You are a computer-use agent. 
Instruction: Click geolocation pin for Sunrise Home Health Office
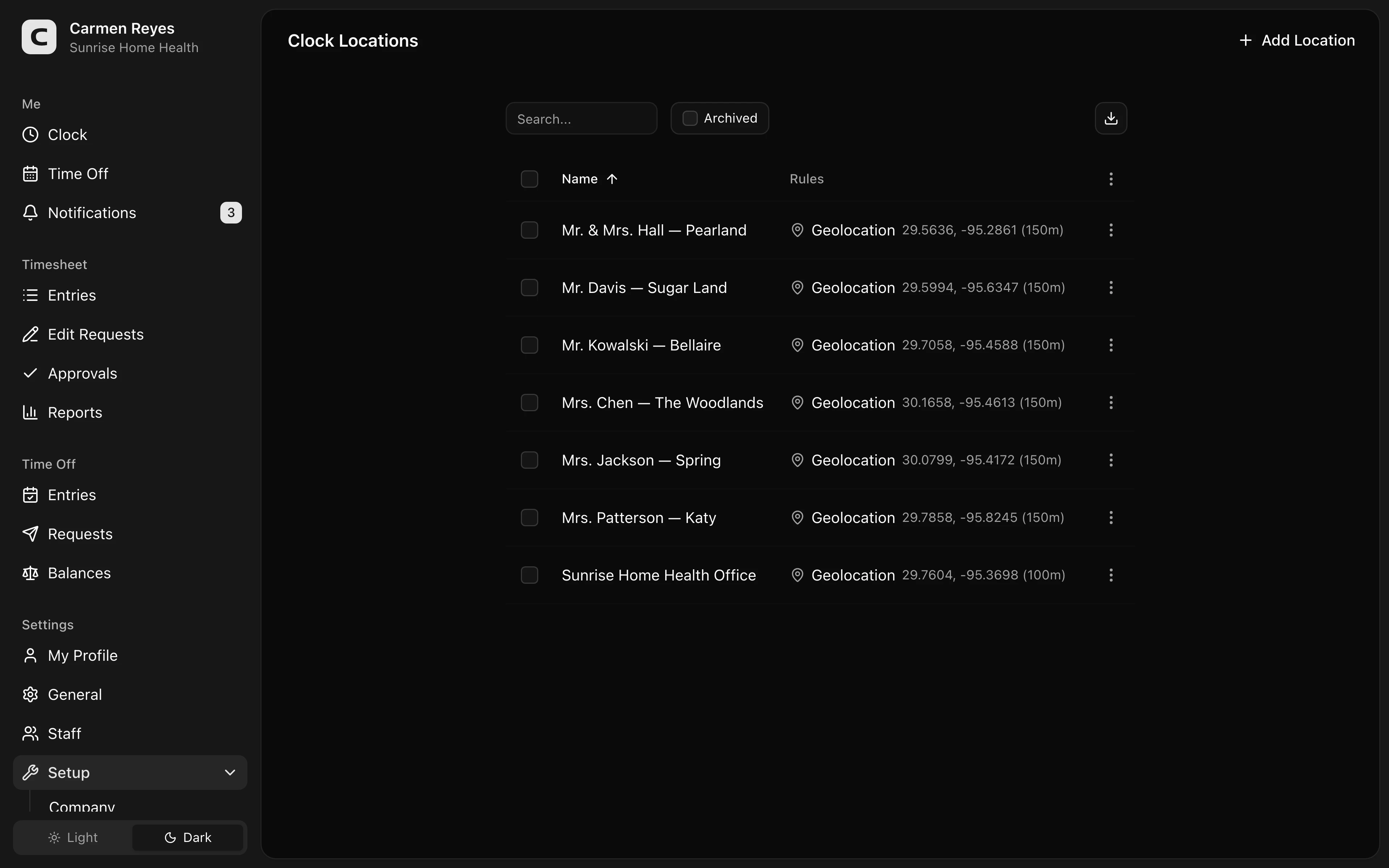pos(797,575)
